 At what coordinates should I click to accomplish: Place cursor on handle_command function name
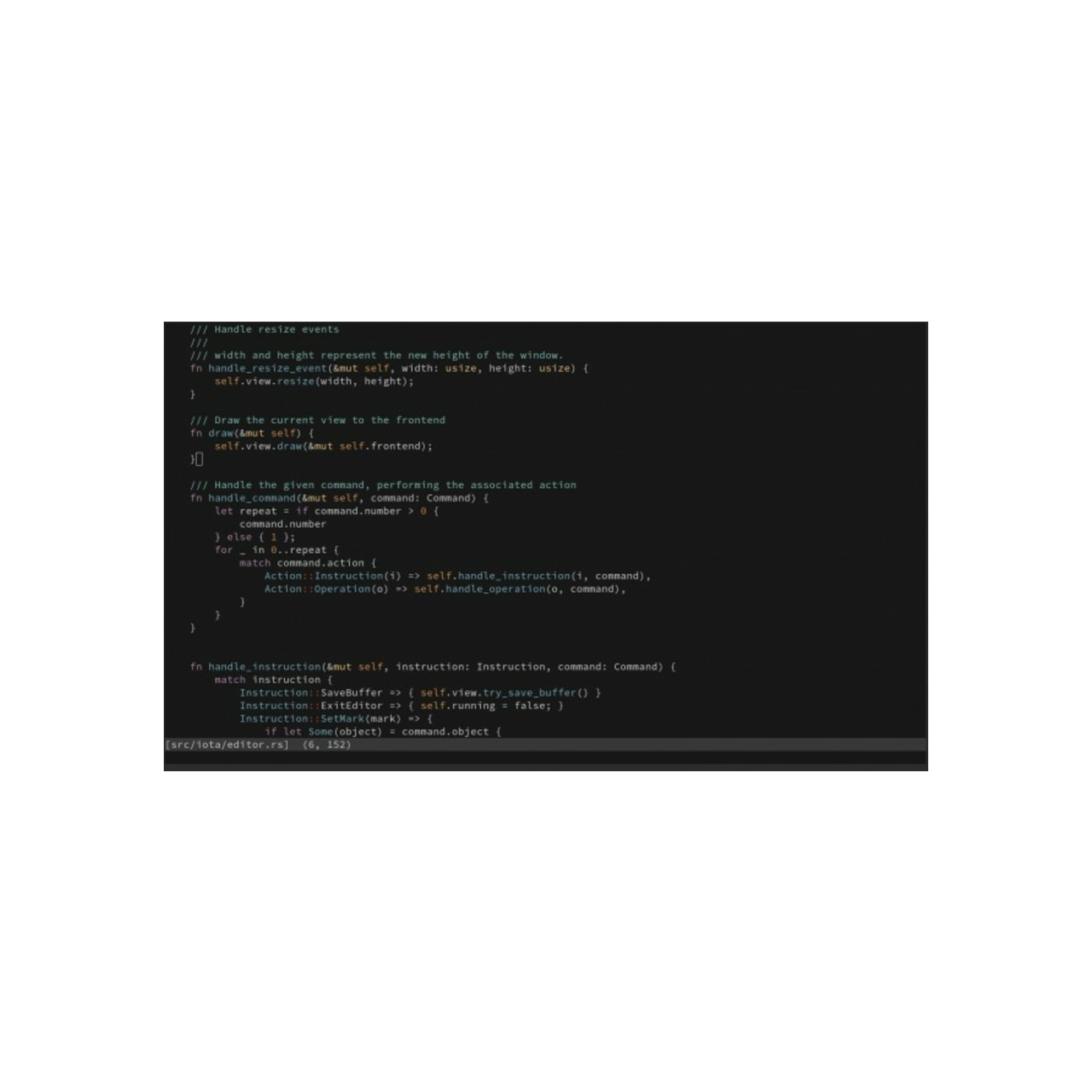252,498
